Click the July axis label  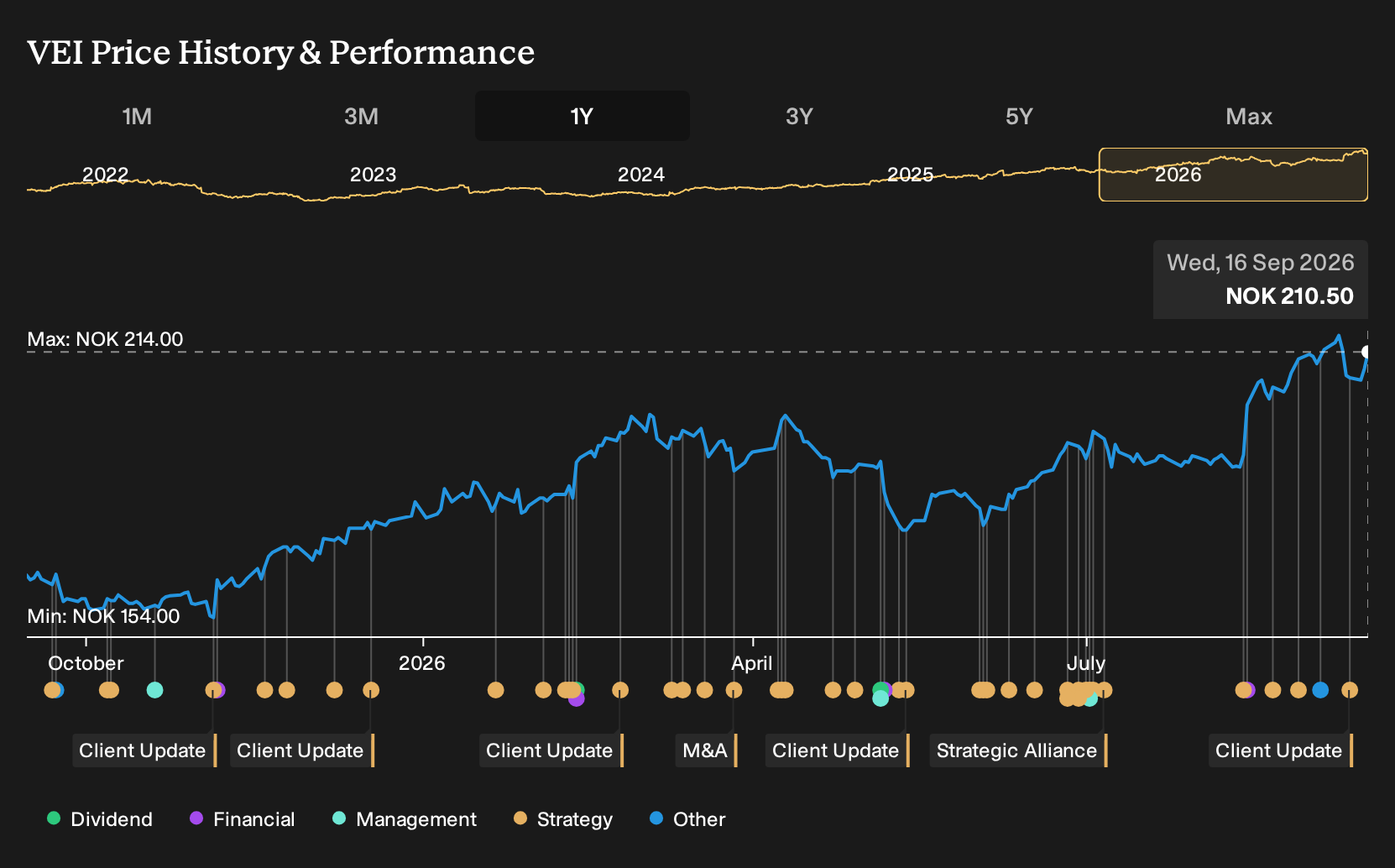pos(1086,663)
